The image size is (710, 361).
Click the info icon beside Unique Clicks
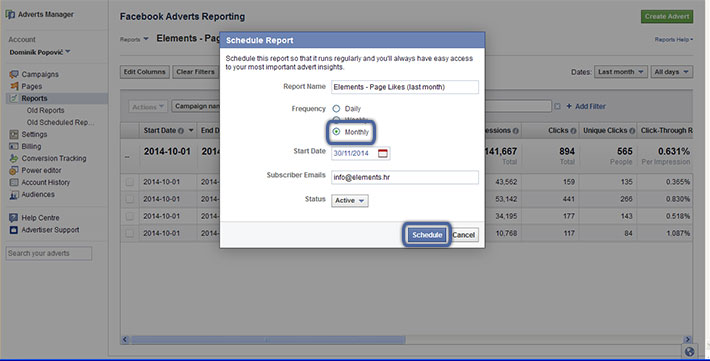pyautogui.click(x=632, y=131)
